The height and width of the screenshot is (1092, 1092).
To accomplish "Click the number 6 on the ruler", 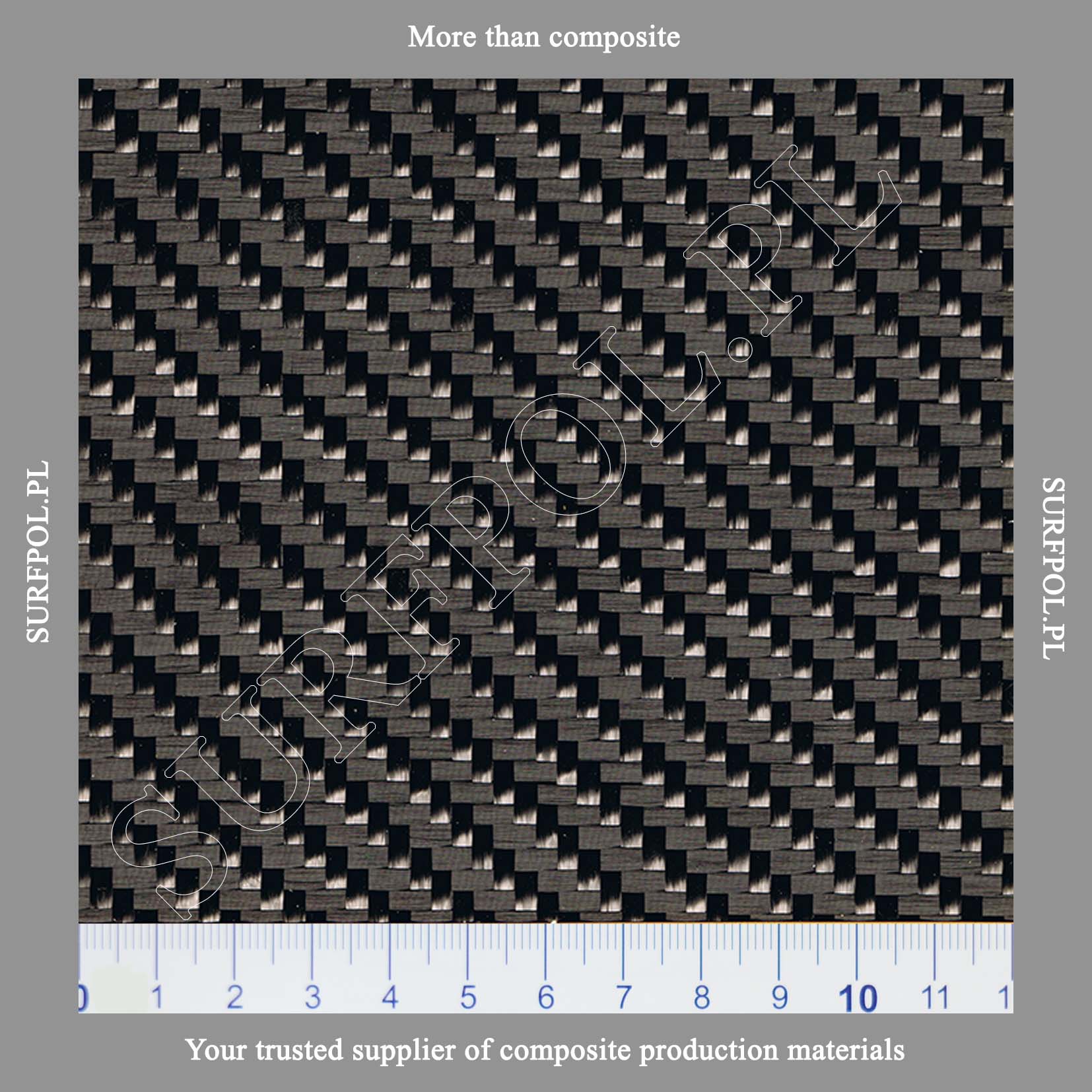I will point(546,997).
